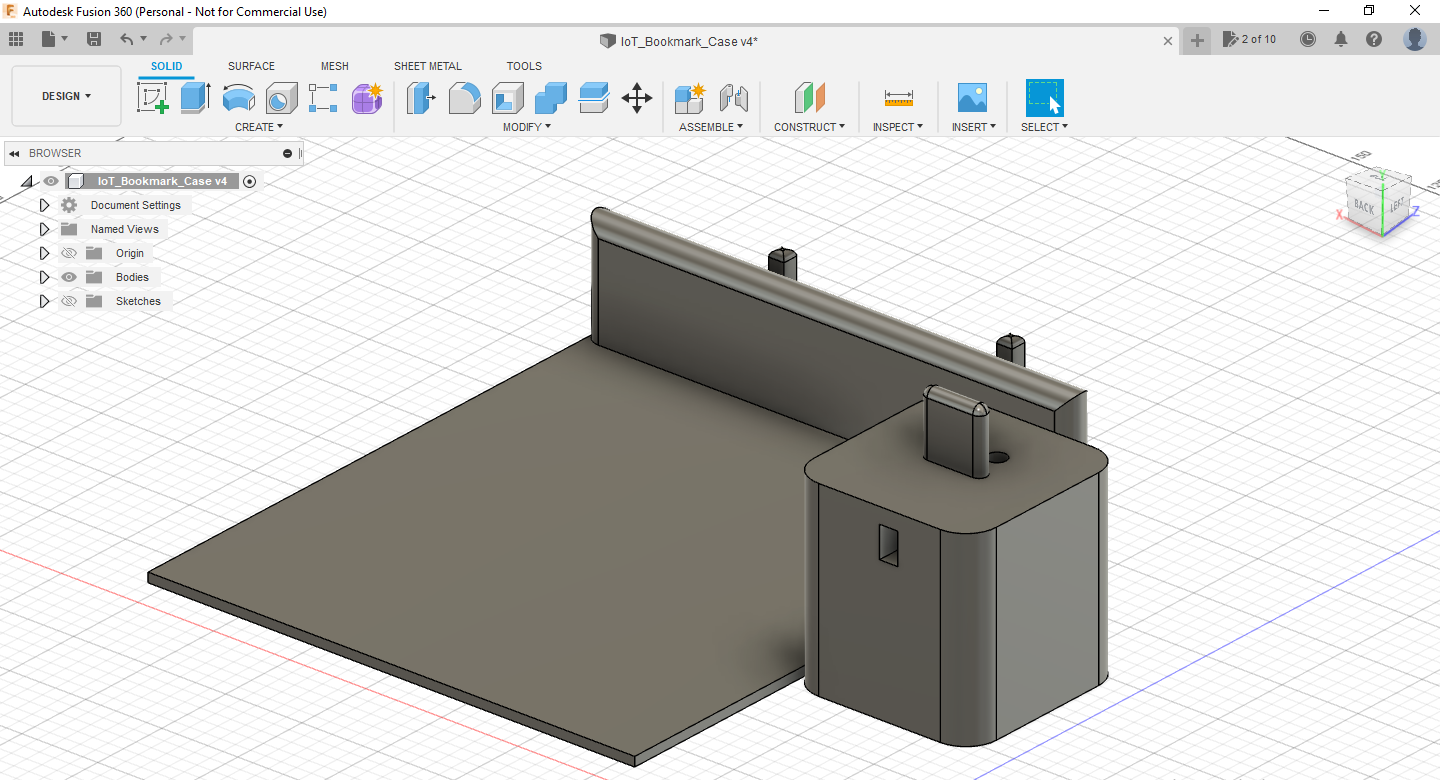Click the BACK face of the ViewCube

point(1362,208)
